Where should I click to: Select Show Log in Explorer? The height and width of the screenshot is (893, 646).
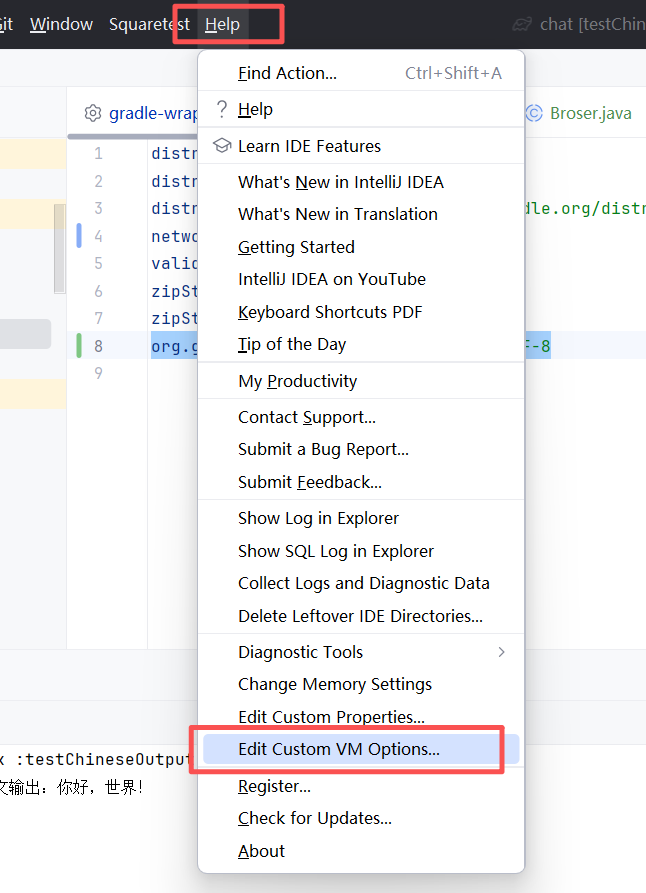(x=361, y=518)
